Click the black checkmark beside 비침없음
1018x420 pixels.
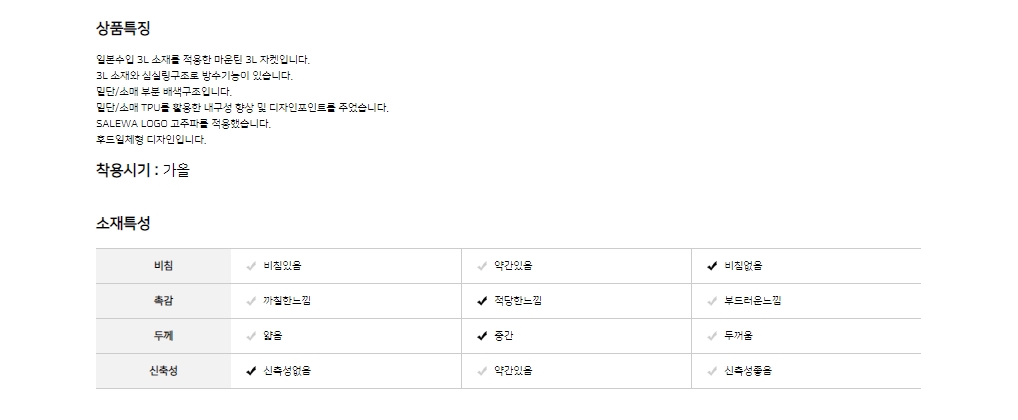(712, 266)
